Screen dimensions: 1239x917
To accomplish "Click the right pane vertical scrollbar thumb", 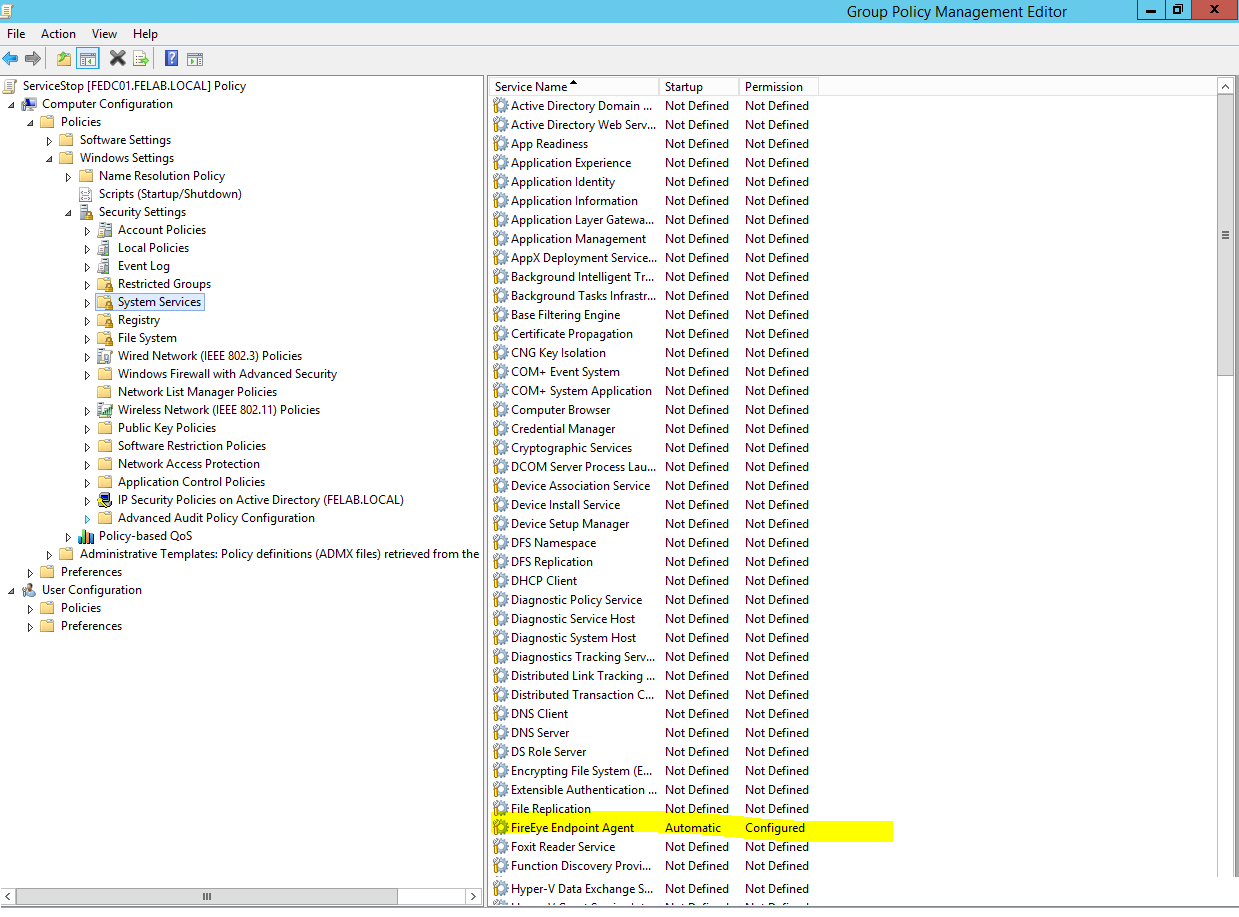I will point(1225,236).
